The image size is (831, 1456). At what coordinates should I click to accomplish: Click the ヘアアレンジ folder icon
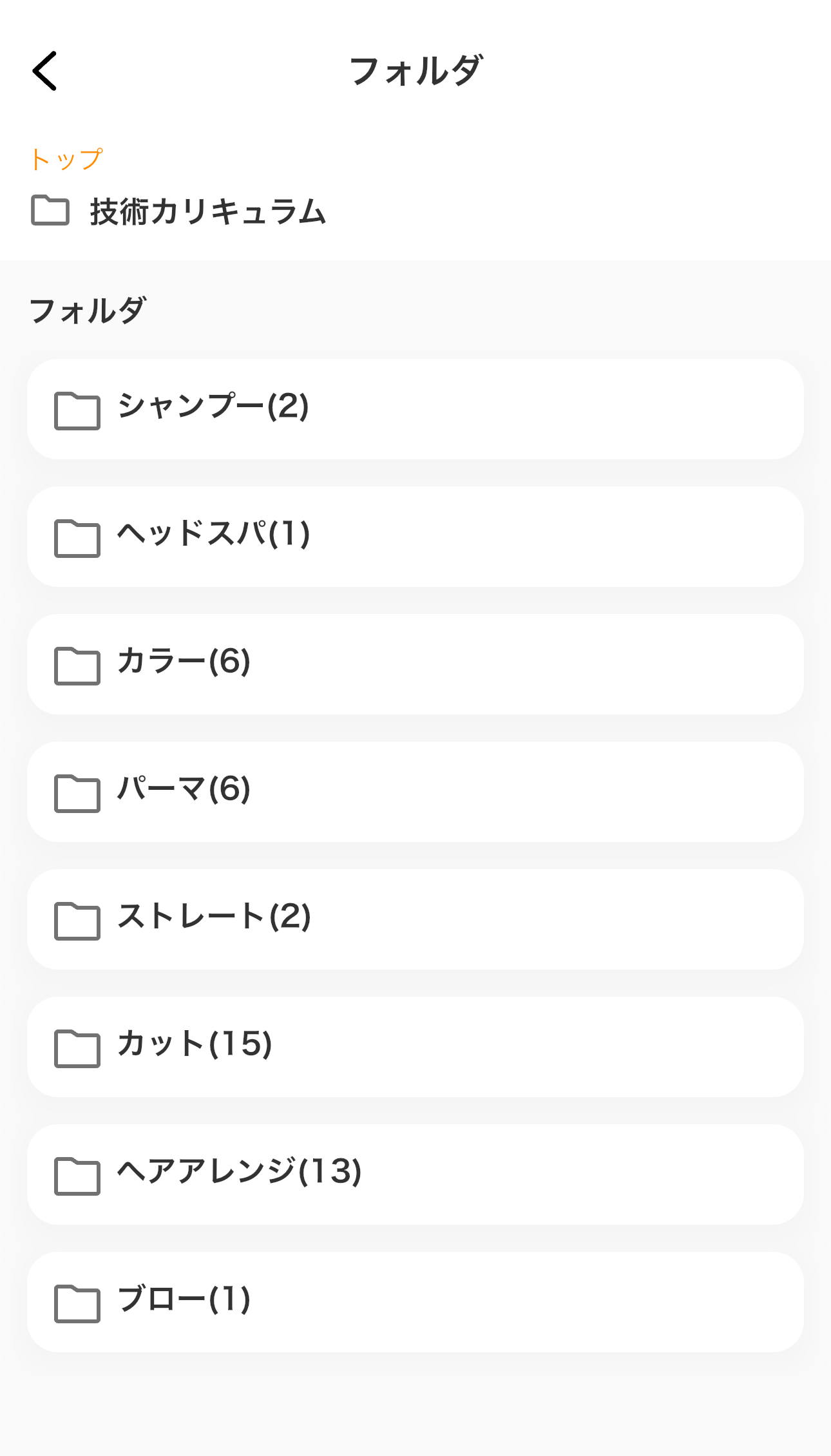pyautogui.click(x=77, y=1176)
